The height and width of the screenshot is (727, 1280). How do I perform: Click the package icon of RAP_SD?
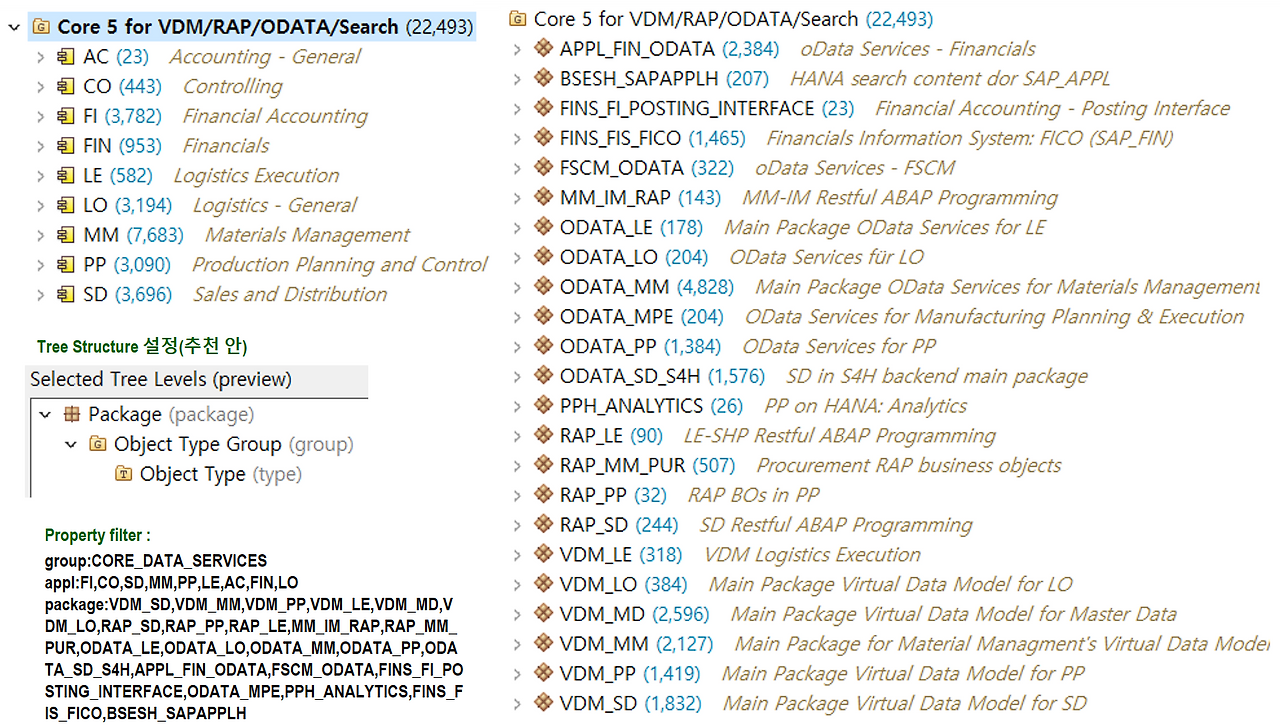click(543, 525)
